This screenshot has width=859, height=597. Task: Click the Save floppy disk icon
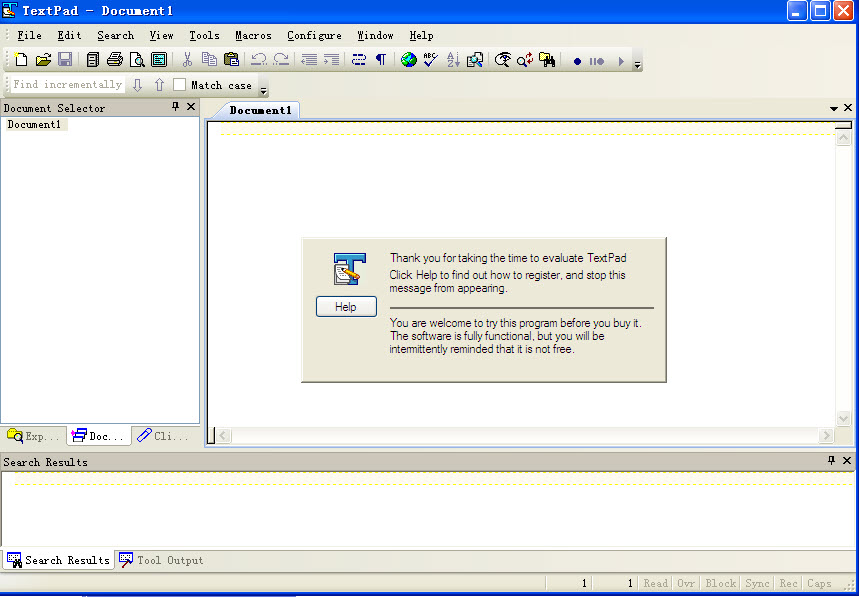pyautogui.click(x=65, y=59)
